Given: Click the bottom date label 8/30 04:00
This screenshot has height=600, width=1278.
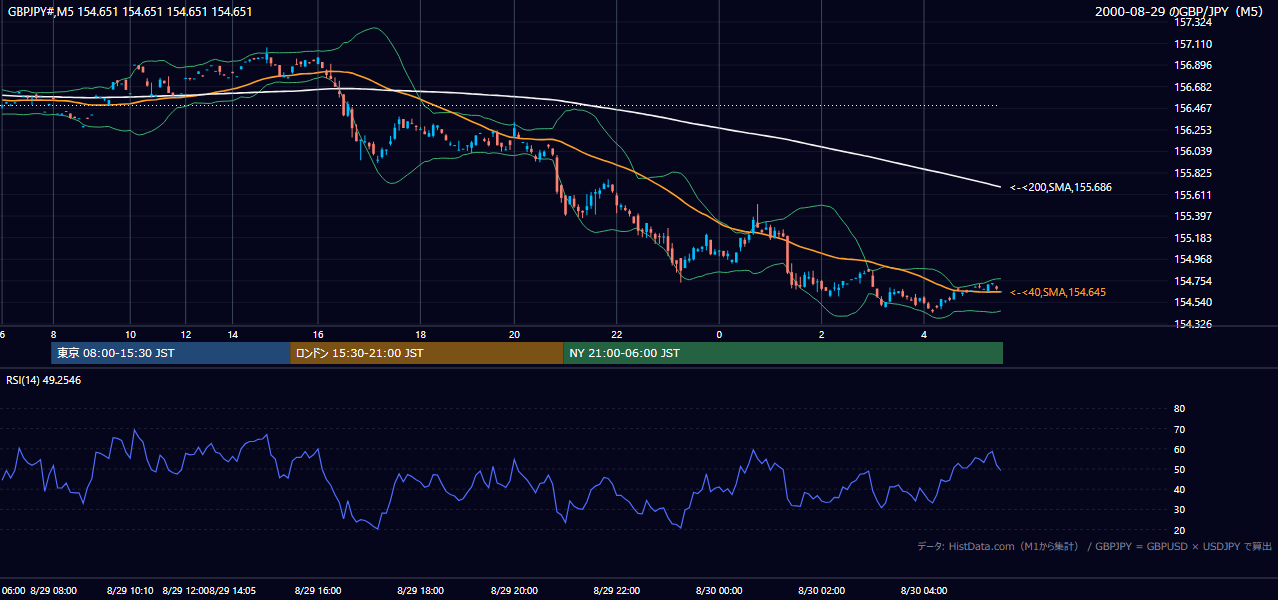Looking at the screenshot, I should [925, 591].
